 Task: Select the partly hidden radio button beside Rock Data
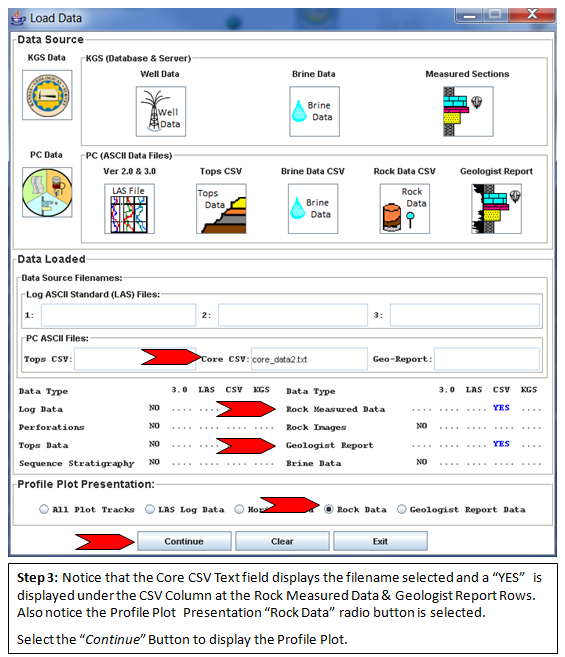click(x=239, y=509)
